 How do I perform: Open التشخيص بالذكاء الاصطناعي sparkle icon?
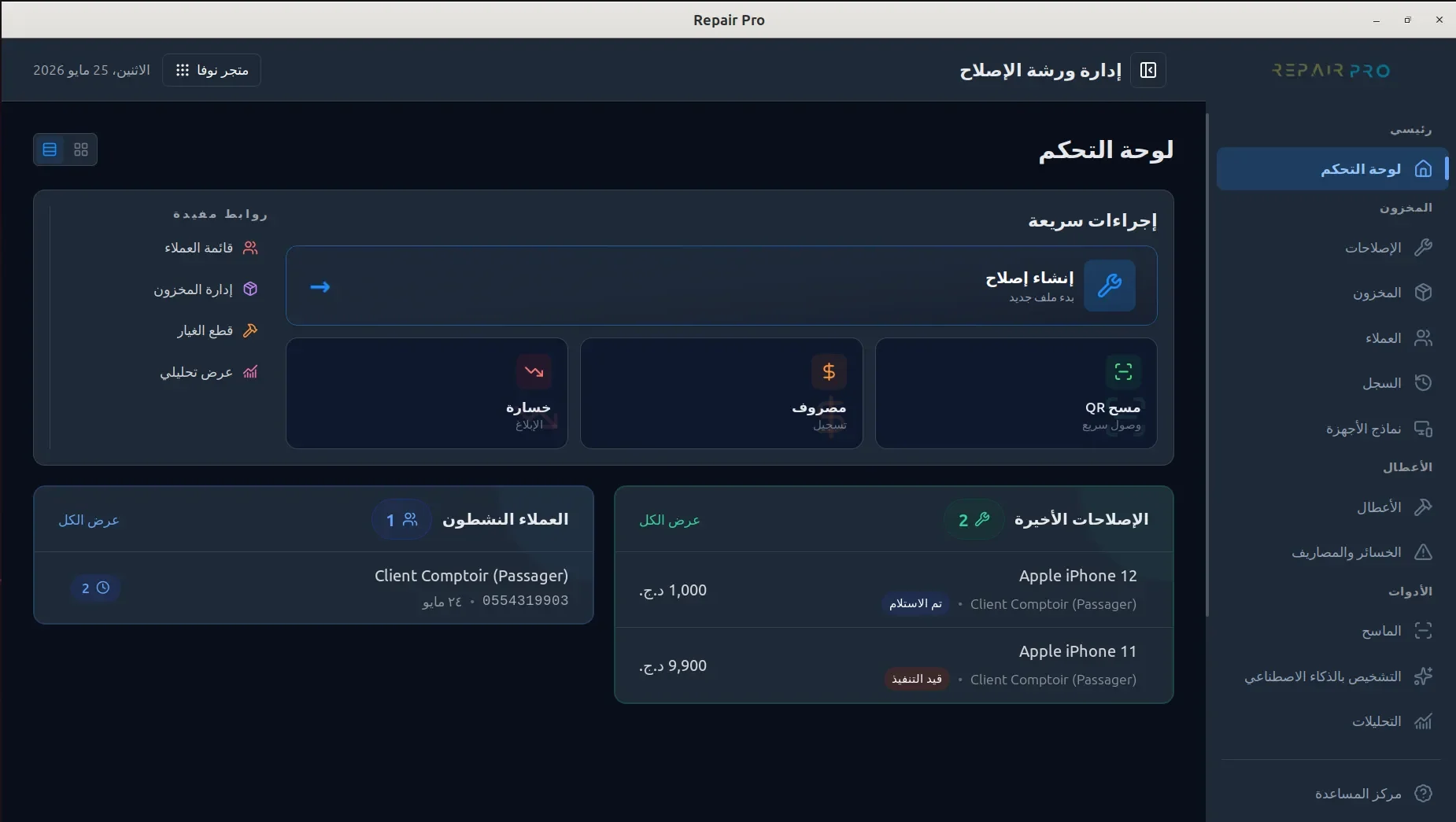[1423, 676]
